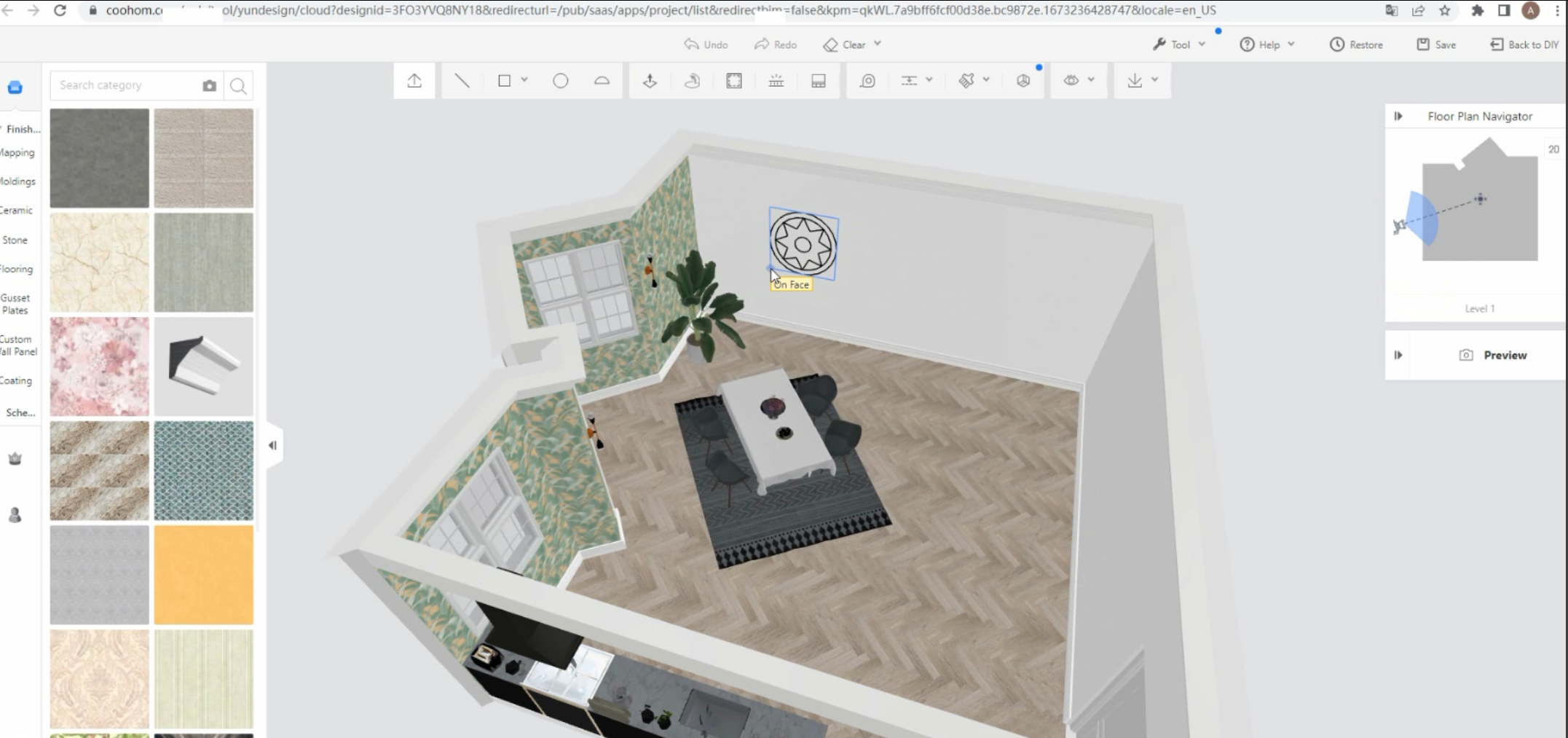Expand the align tool dropdown arrow
The width and height of the screenshot is (1568, 738).
pyautogui.click(x=929, y=80)
